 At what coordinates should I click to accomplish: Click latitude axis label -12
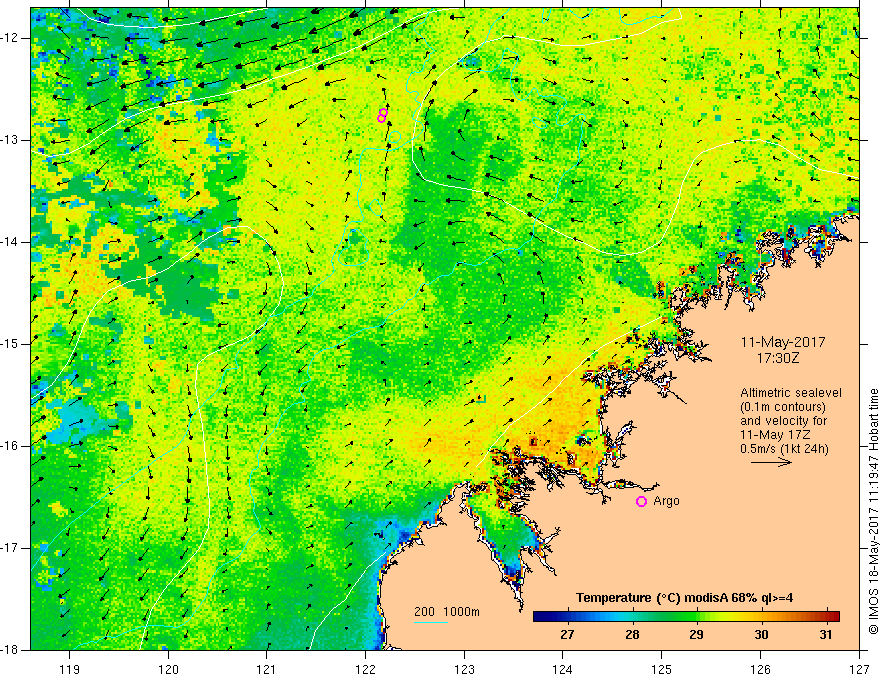tap(10, 38)
